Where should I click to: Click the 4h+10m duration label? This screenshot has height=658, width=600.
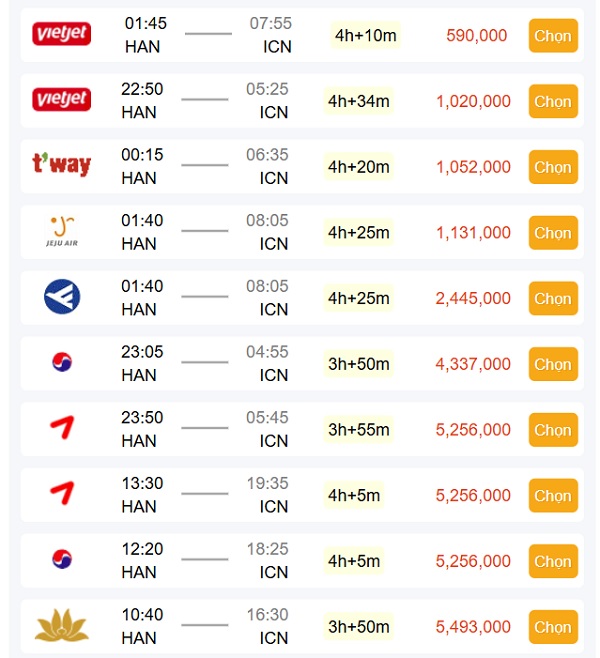coord(365,36)
